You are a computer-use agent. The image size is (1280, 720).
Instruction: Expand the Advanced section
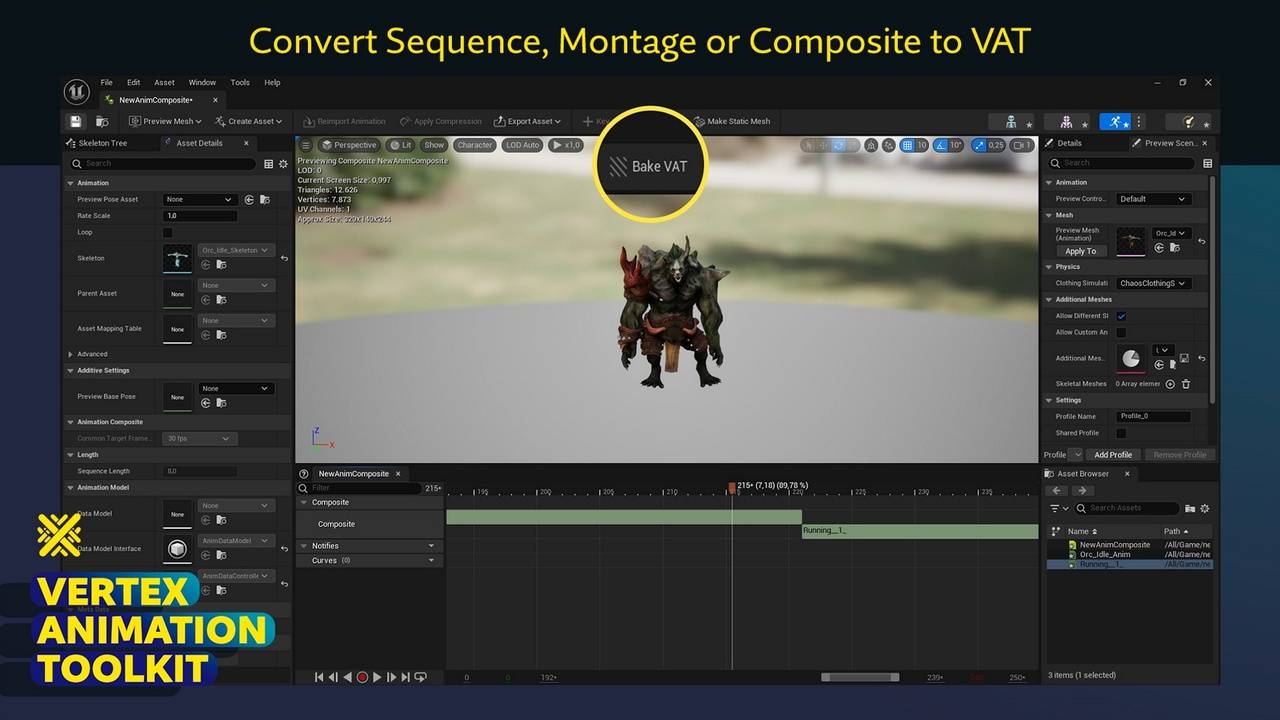click(71, 354)
